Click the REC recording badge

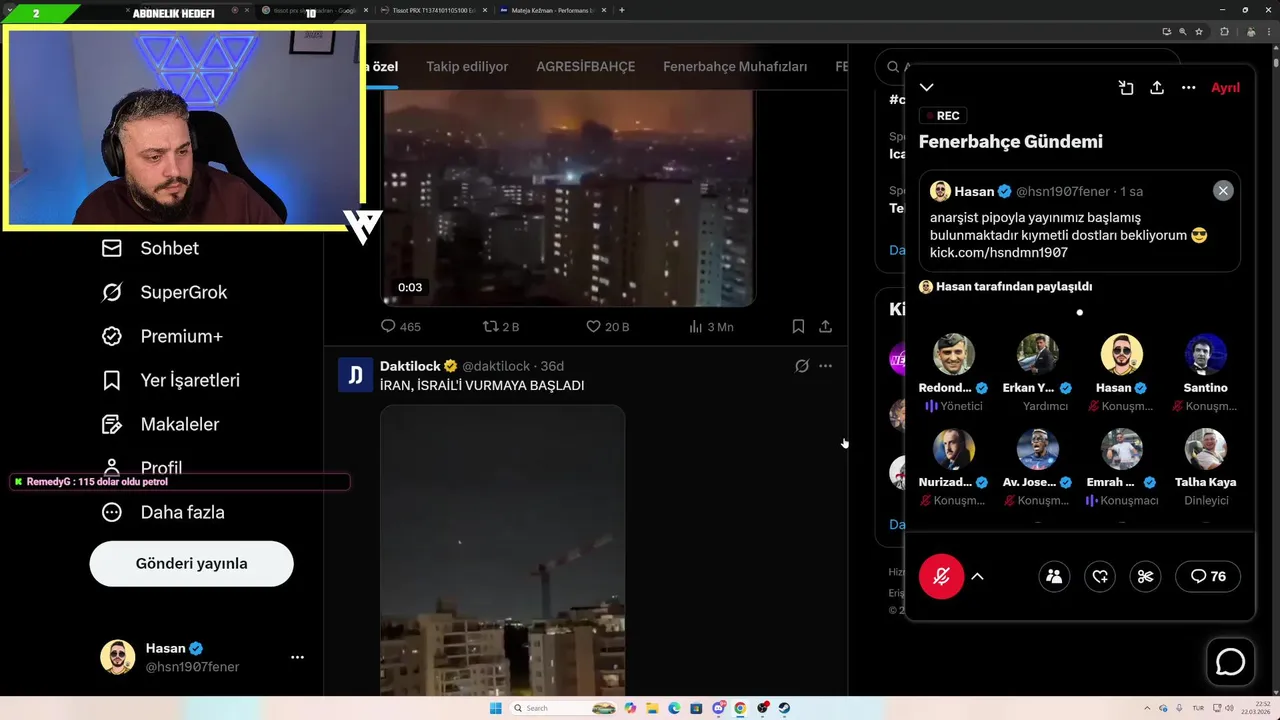(943, 116)
